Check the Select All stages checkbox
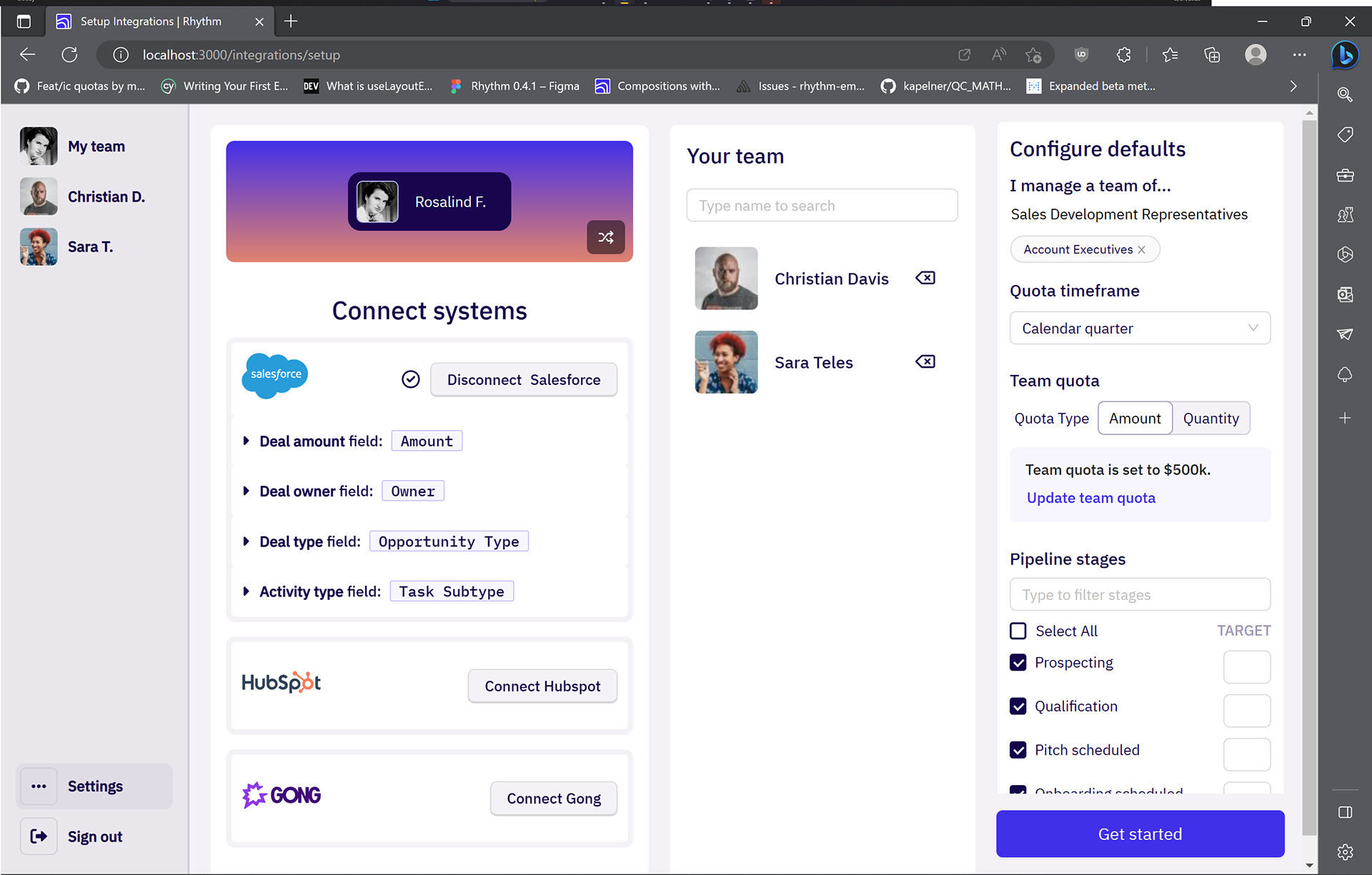 coord(1018,631)
